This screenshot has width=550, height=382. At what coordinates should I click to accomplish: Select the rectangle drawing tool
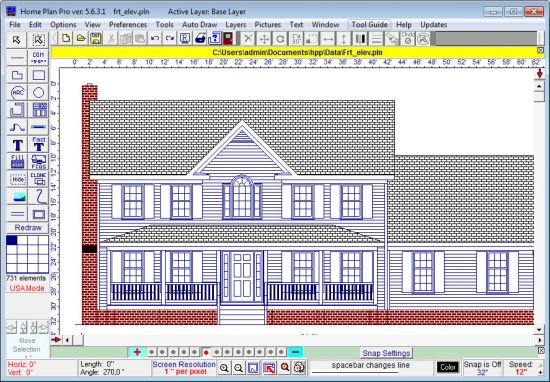38,75
